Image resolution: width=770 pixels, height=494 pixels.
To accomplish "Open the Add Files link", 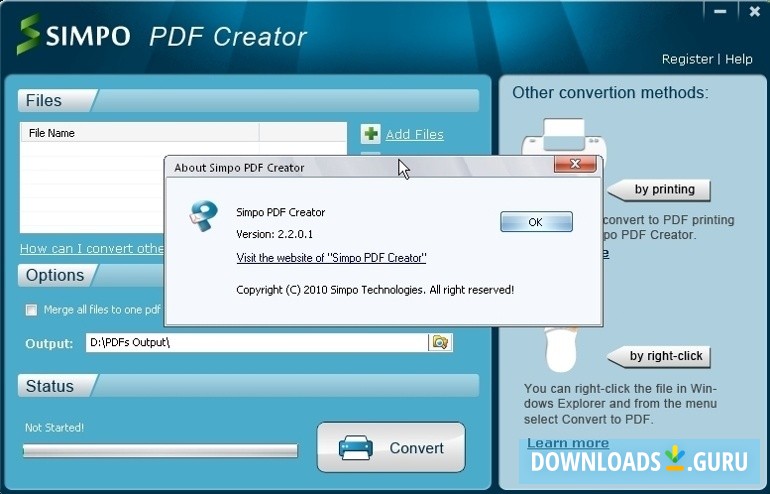I will pos(414,135).
